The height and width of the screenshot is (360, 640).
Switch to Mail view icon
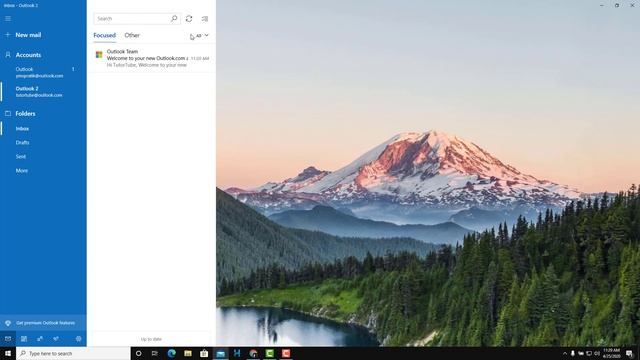tap(8, 339)
